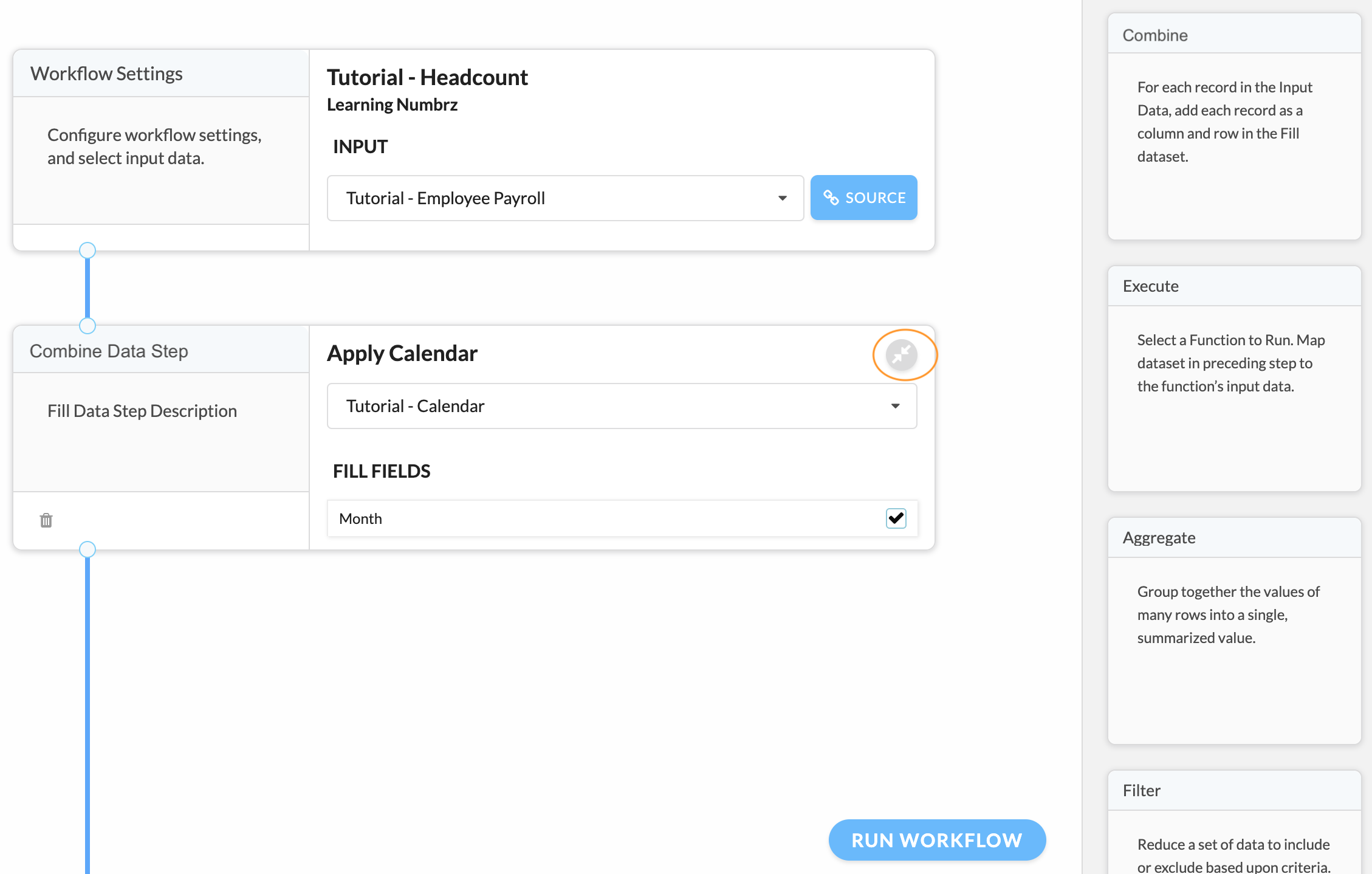Select the connector node below the trash icon

pos(87,549)
